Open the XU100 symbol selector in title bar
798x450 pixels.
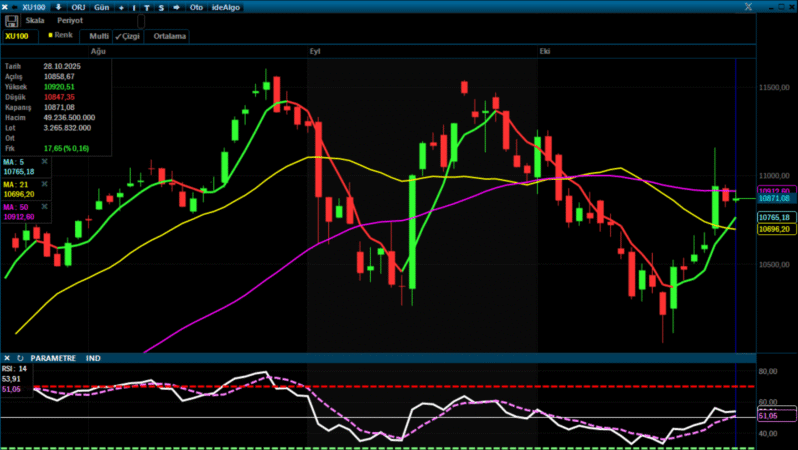pyautogui.click(x=33, y=6)
